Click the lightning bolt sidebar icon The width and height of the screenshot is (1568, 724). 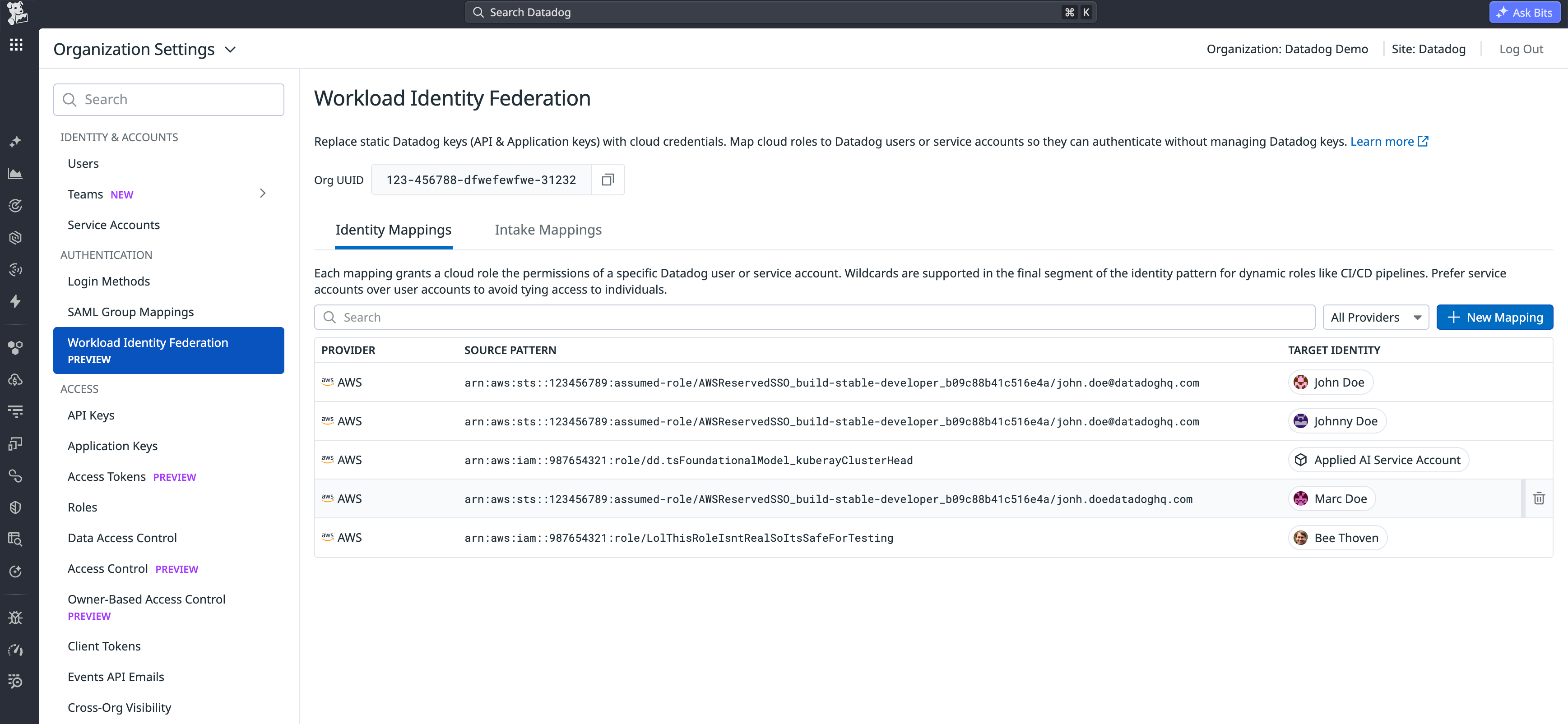[x=15, y=301]
